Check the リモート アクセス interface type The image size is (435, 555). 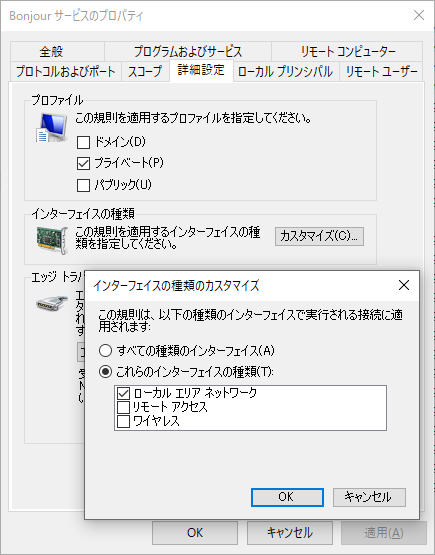coord(123,407)
